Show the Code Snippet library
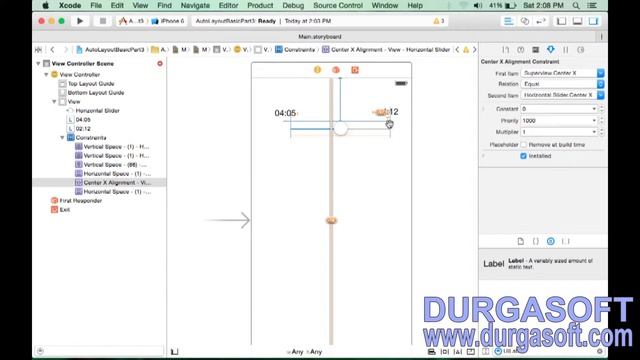 (x=536, y=241)
